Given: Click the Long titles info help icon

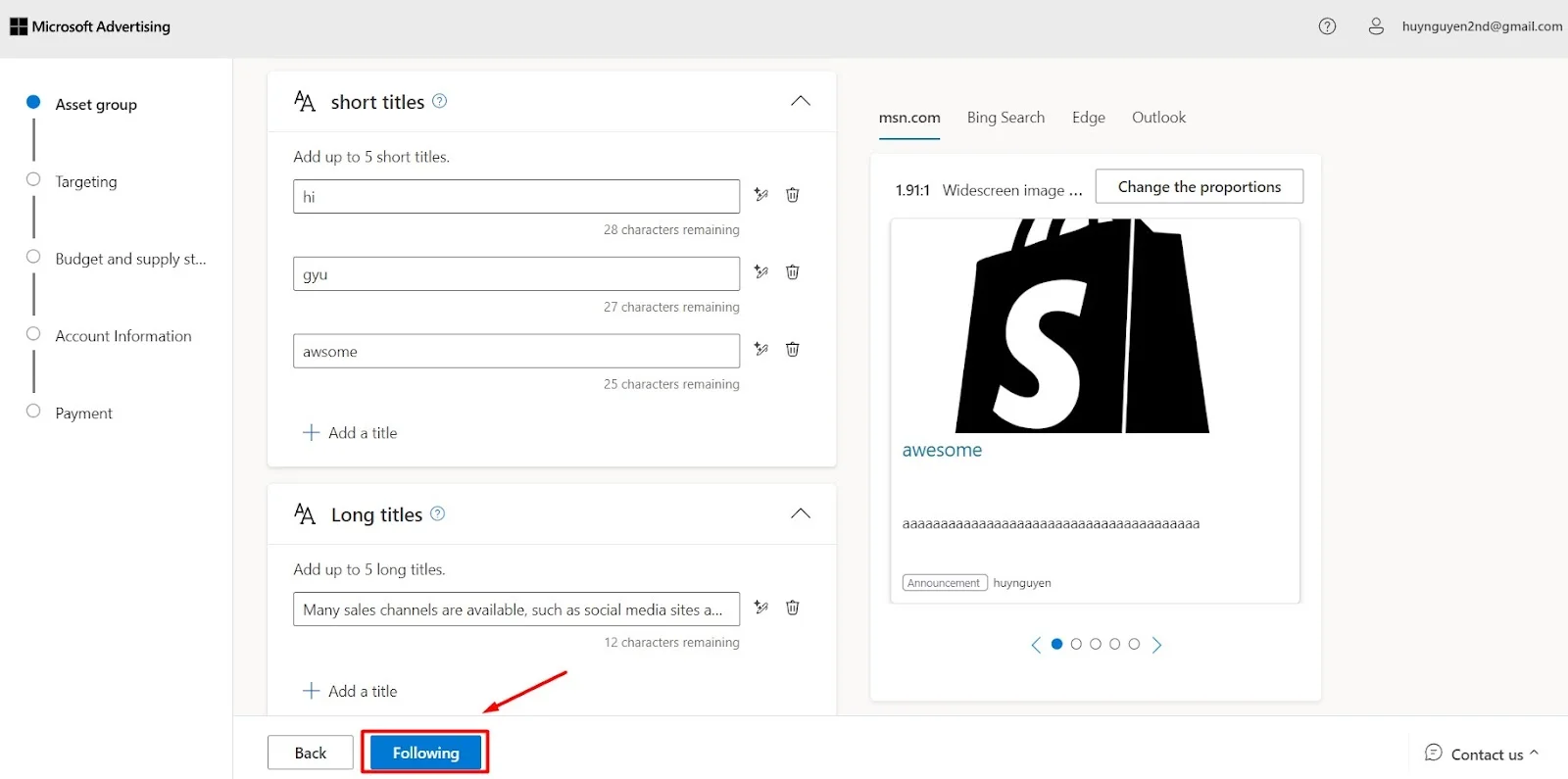Looking at the screenshot, I should (x=438, y=513).
